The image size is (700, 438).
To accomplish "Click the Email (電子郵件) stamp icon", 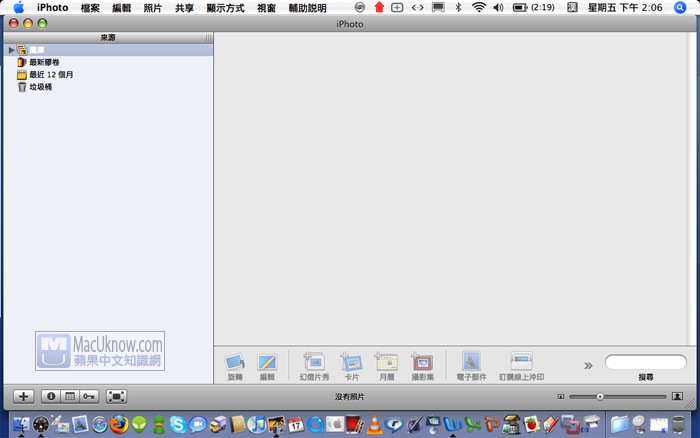I will pos(471,361).
